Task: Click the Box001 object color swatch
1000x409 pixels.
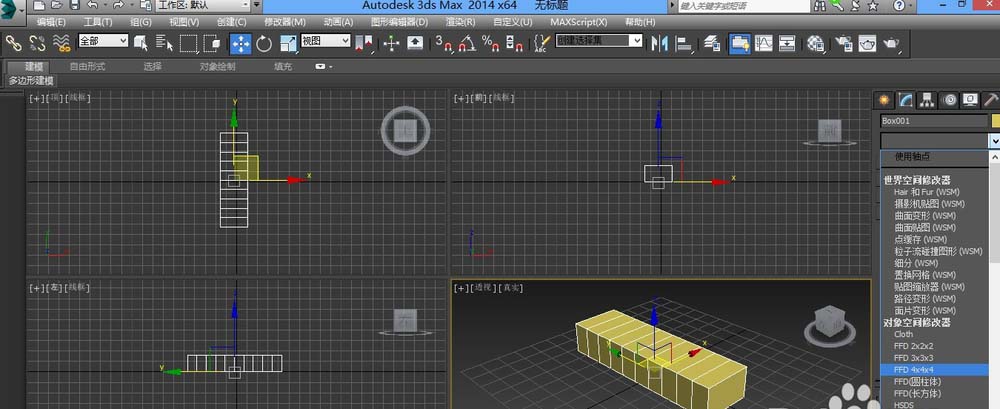Action: (x=996, y=121)
